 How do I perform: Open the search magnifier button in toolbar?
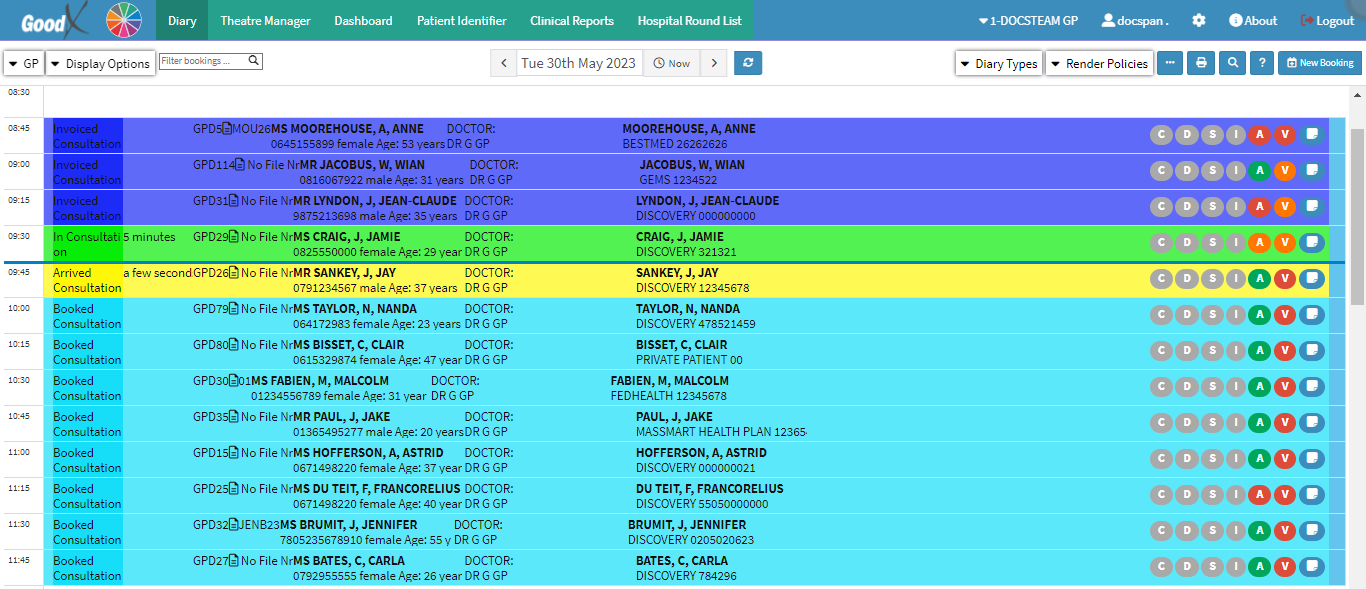[x=1233, y=63]
